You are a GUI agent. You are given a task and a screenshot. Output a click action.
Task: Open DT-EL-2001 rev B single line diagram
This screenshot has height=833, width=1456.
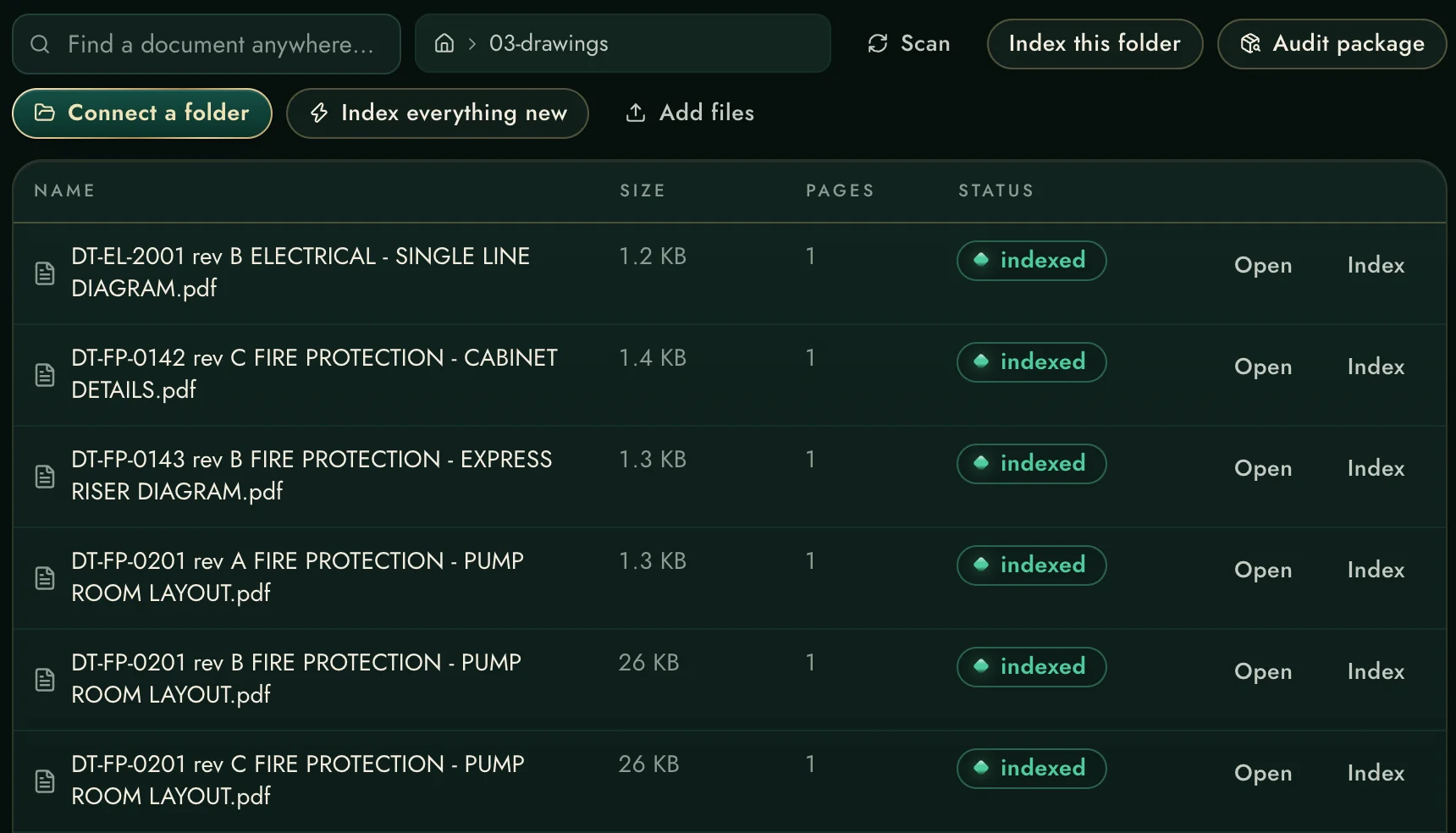(1263, 265)
